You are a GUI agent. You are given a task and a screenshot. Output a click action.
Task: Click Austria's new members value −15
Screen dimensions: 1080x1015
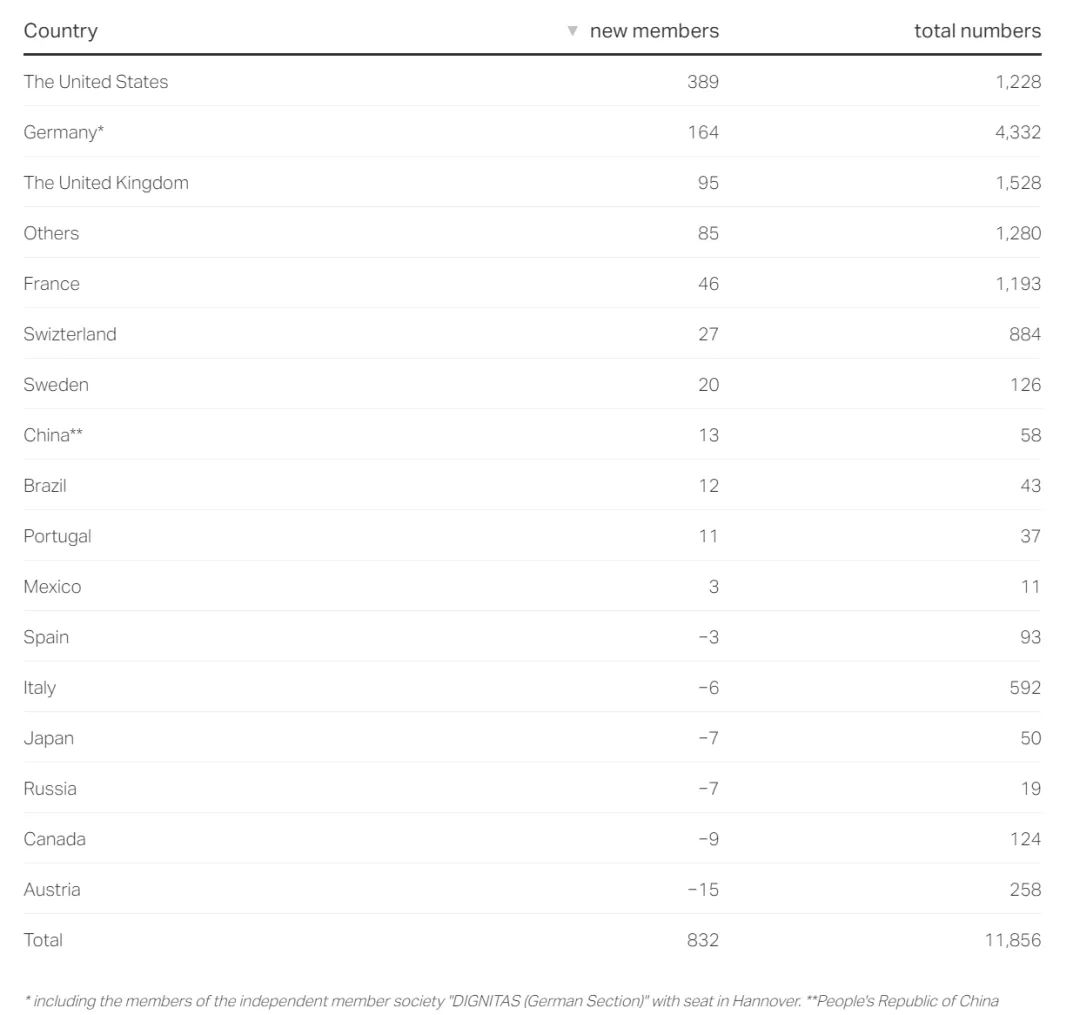pyautogui.click(x=703, y=890)
